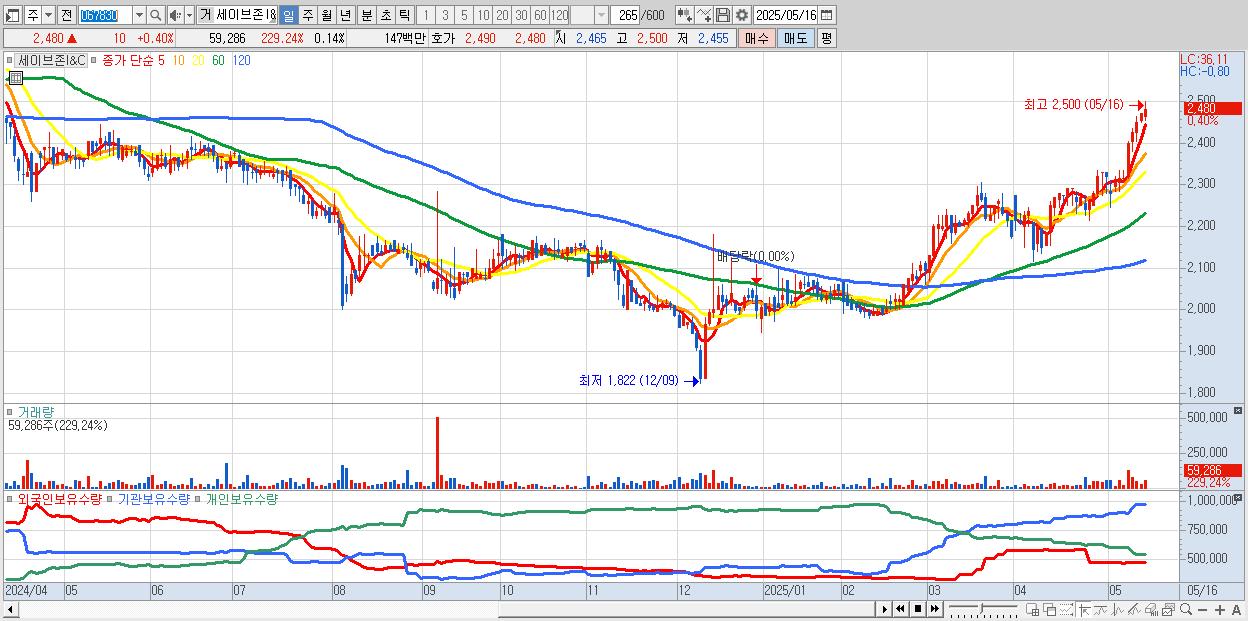
Task: Click the stock code input 067830
Action: point(104,15)
